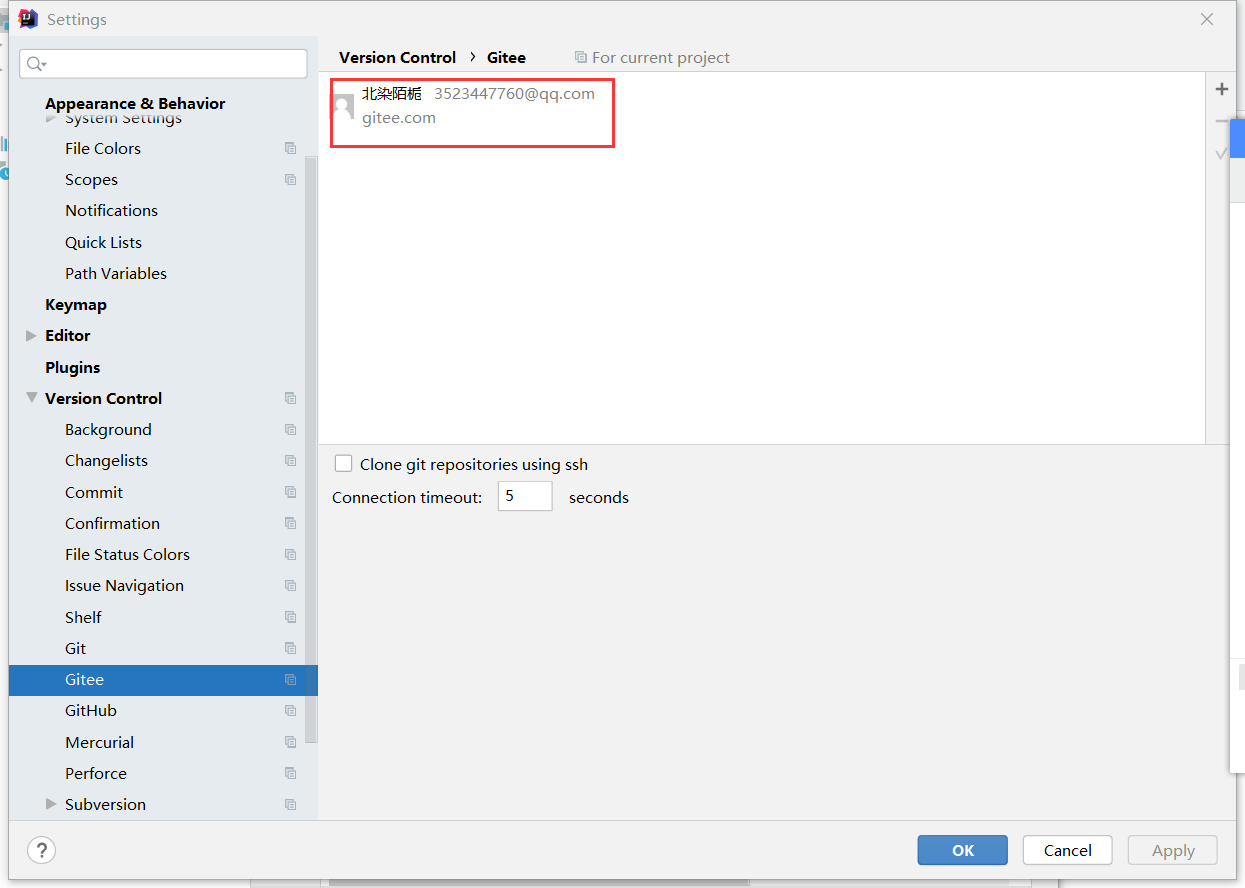Open Appearance & Behavior settings
Screen dimensions: 1245x888
135,103
